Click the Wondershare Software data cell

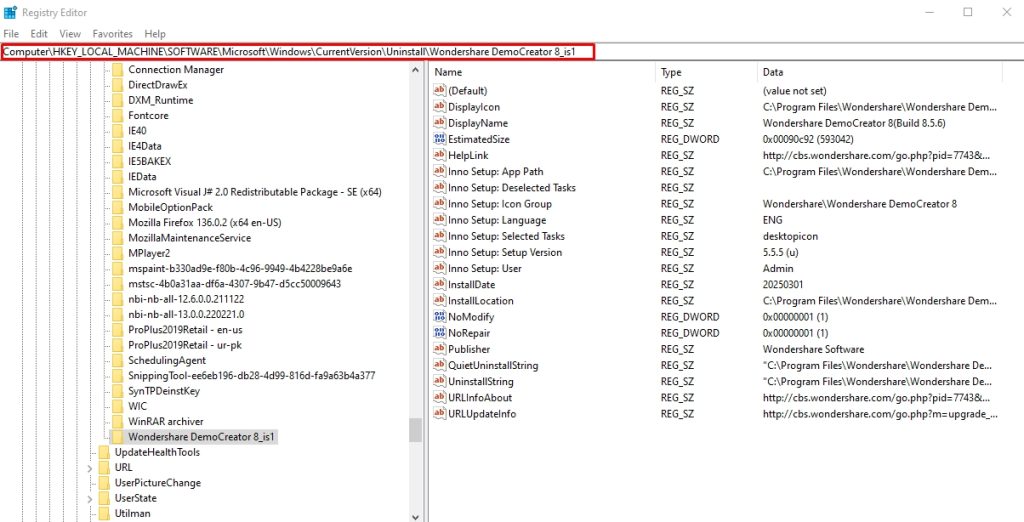click(x=813, y=349)
